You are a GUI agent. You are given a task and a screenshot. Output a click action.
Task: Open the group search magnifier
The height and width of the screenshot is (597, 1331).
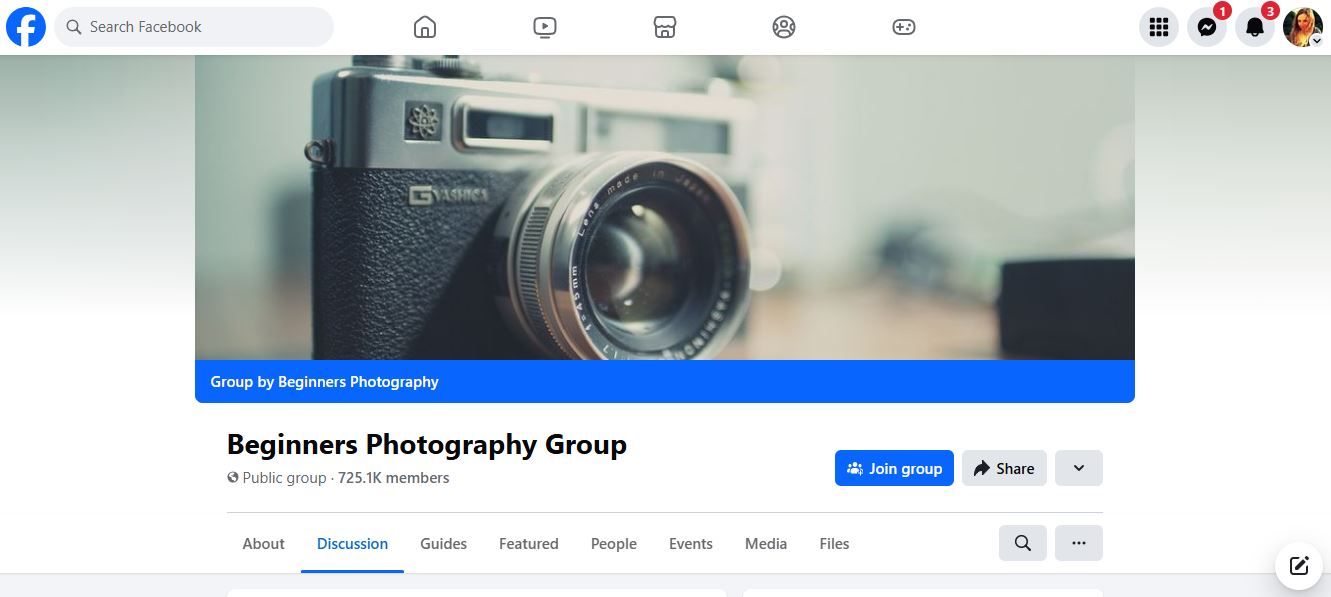point(1022,543)
